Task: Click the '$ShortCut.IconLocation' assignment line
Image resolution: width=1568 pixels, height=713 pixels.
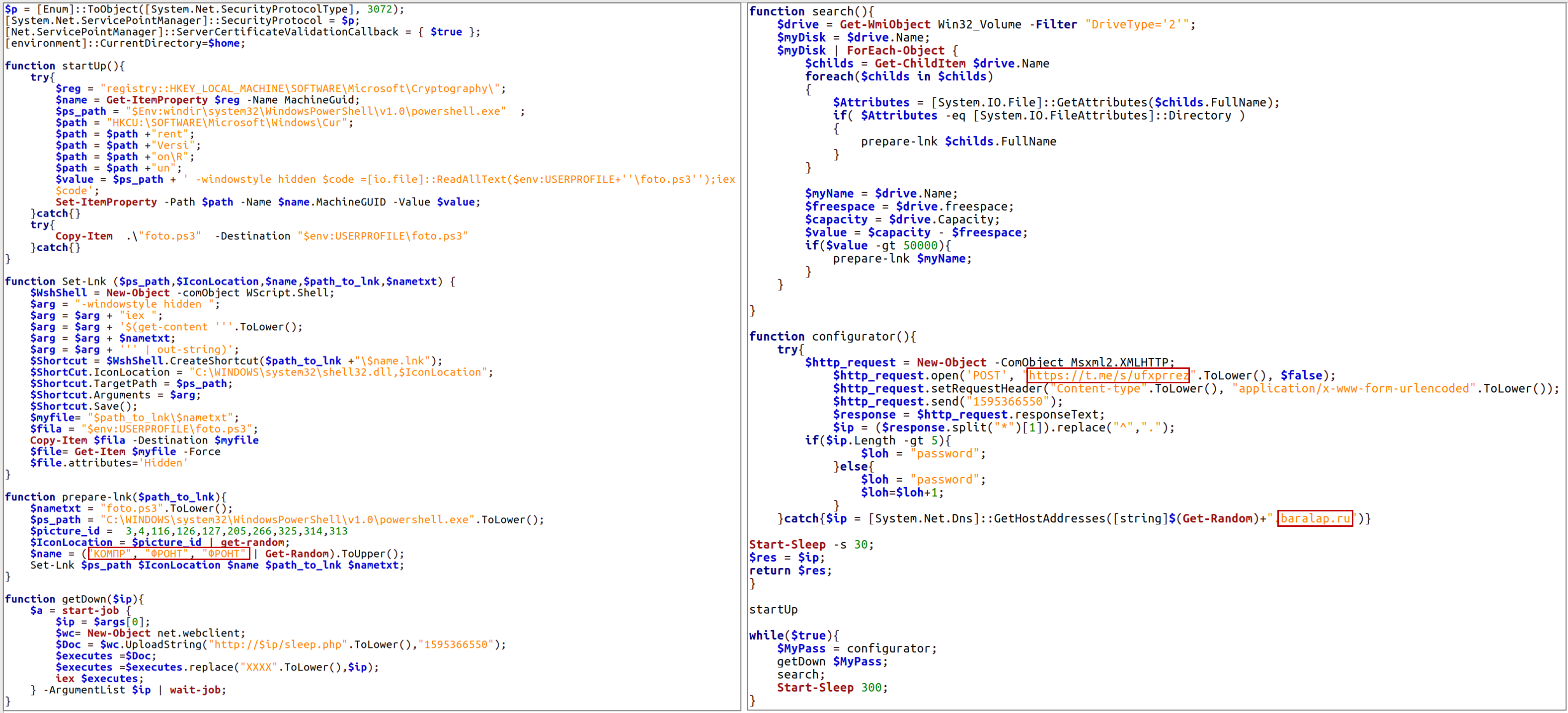Action: [x=262, y=372]
